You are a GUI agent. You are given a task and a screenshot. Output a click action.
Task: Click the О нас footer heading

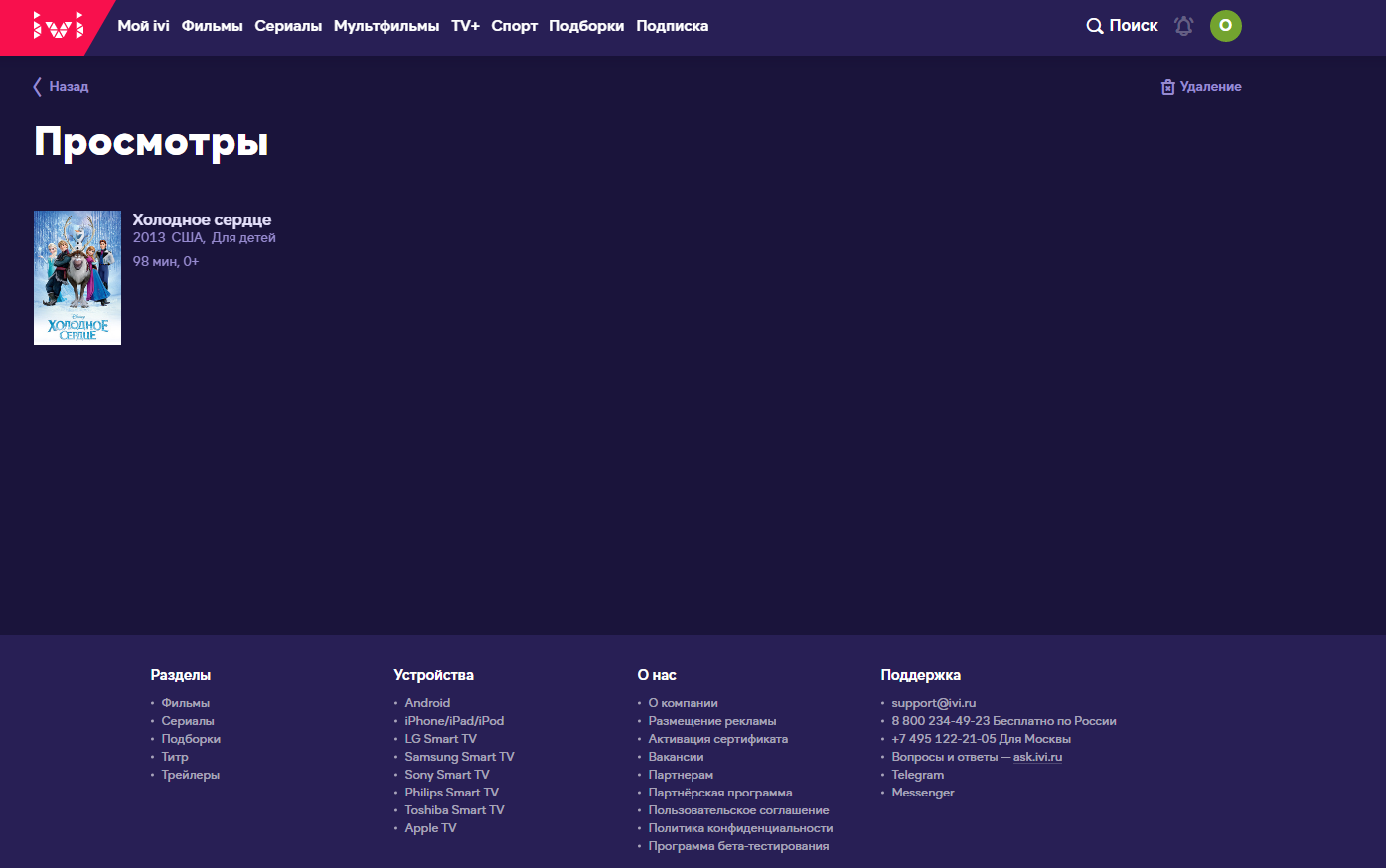click(x=657, y=675)
